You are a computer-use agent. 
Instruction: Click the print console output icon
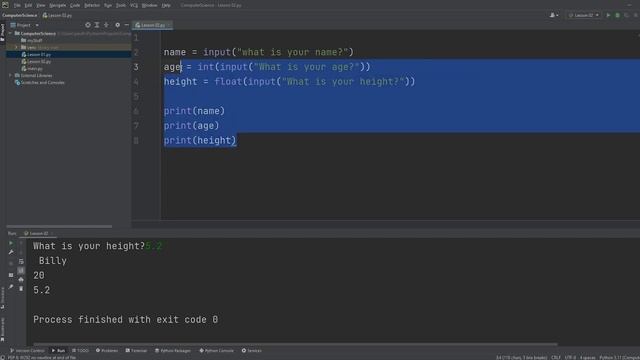[x=21, y=280]
